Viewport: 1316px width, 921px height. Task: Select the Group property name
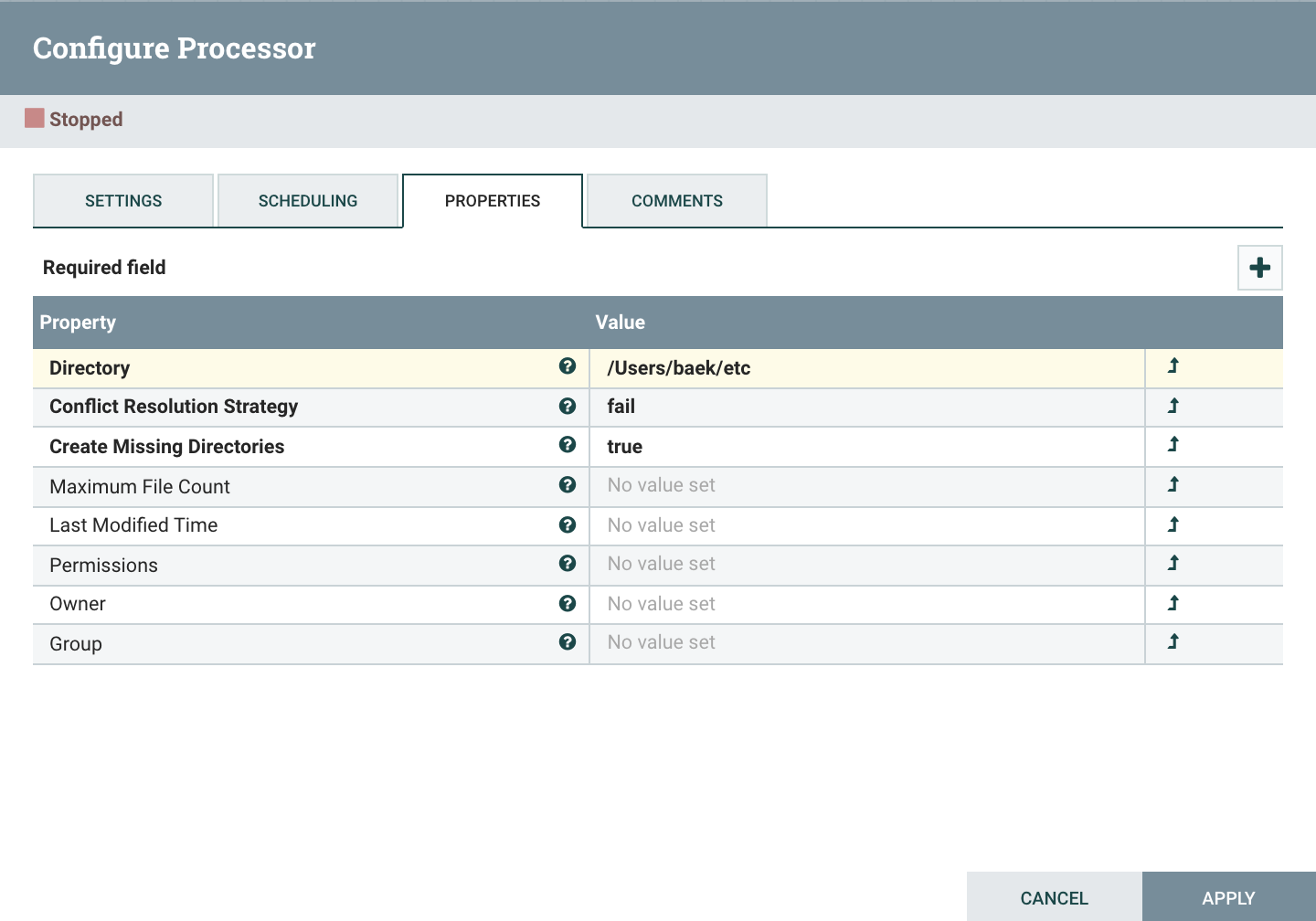(x=76, y=644)
